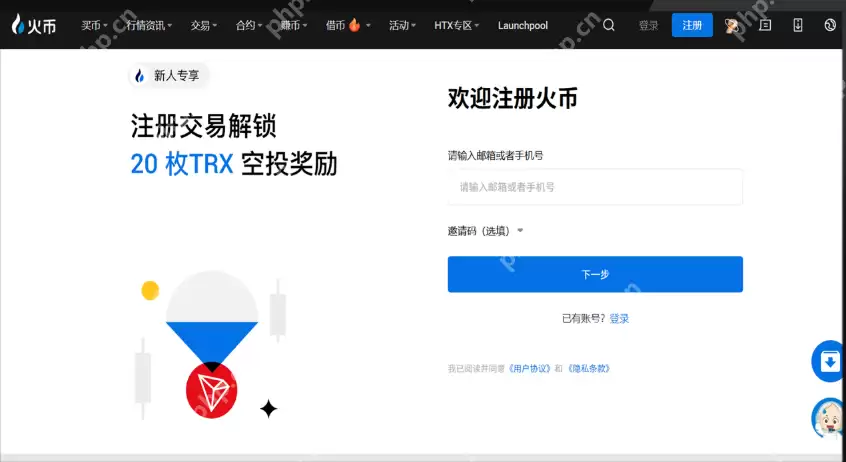Screen dimensions: 846x462
Task: Expand the 邀请码（选填）field
Action: point(486,231)
